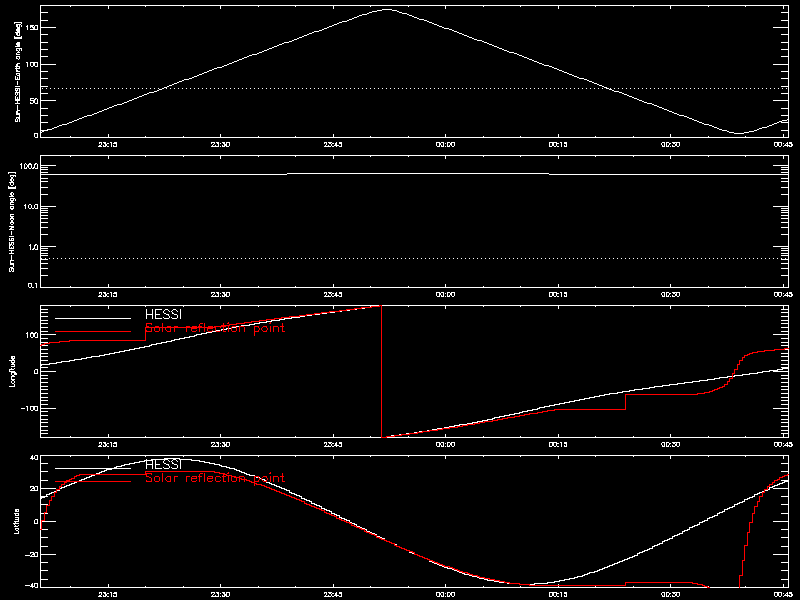Image resolution: width=800 pixels, height=600 pixels.
Task: Click the 20 tick on Latitude plot
Action: (x=34, y=488)
